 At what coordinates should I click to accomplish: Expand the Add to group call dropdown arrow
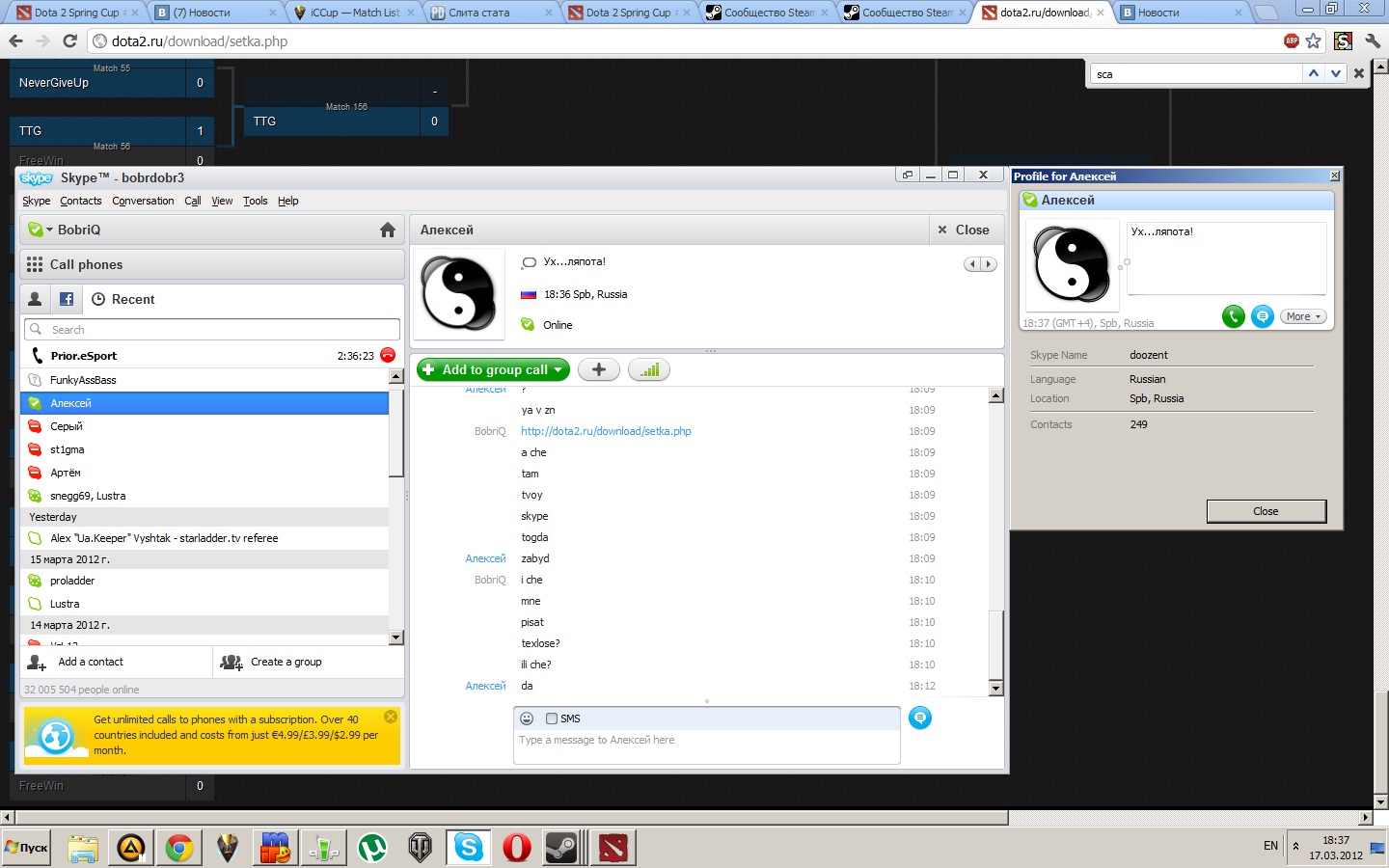tap(558, 369)
